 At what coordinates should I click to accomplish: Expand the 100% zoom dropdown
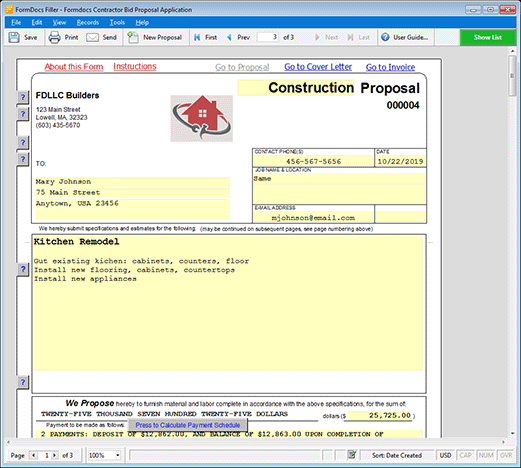point(117,455)
